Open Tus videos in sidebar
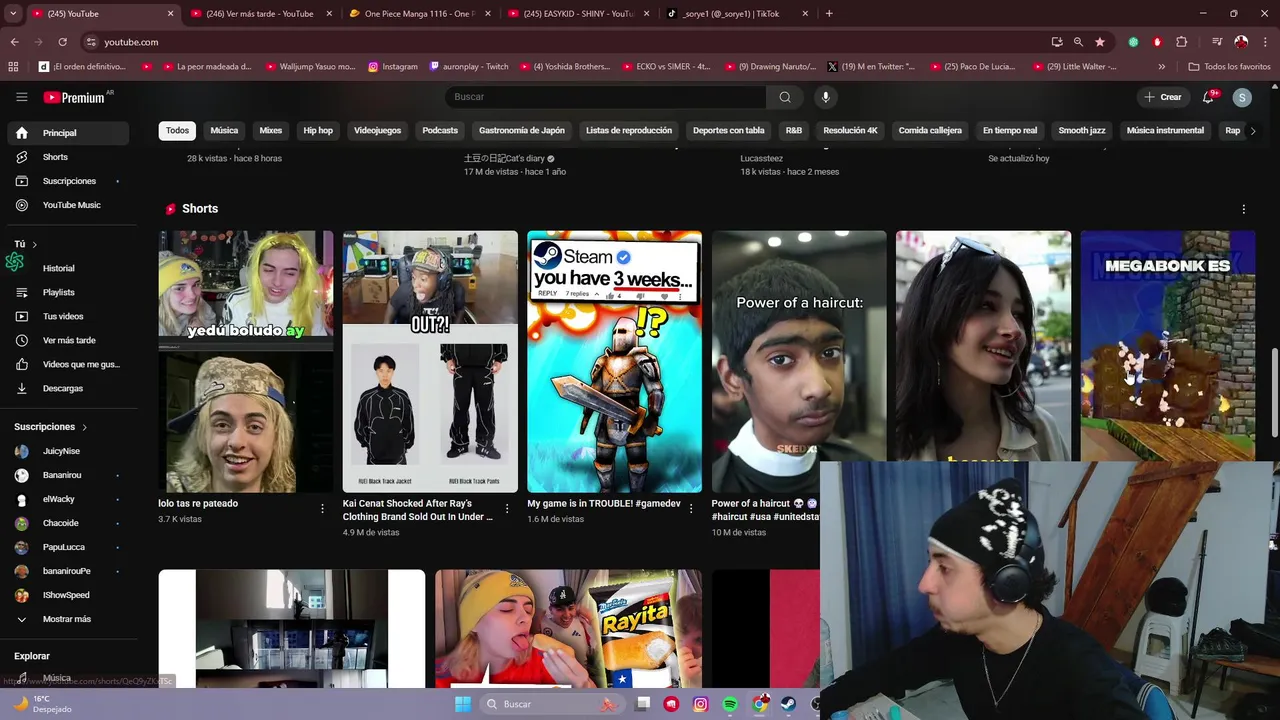The height and width of the screenshot is (720, 1280). [65, 316]
